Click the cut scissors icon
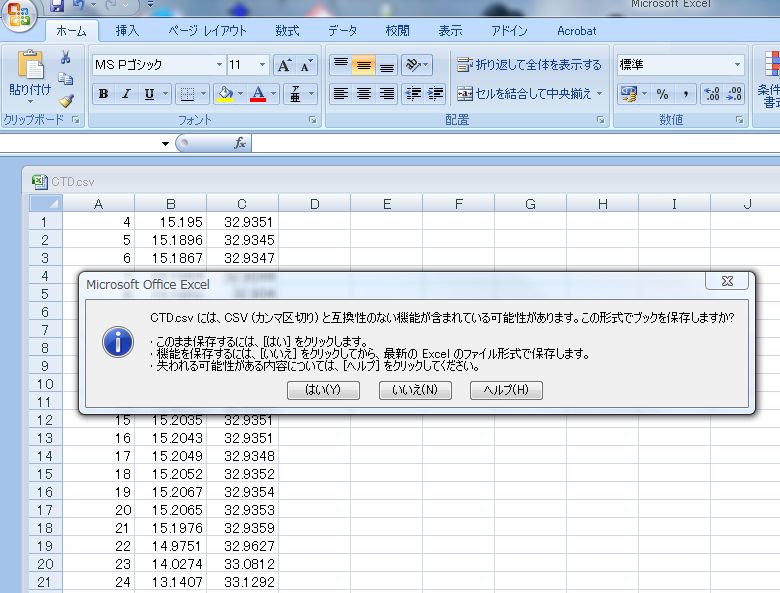The image size is (780, 593). point(66,58)
